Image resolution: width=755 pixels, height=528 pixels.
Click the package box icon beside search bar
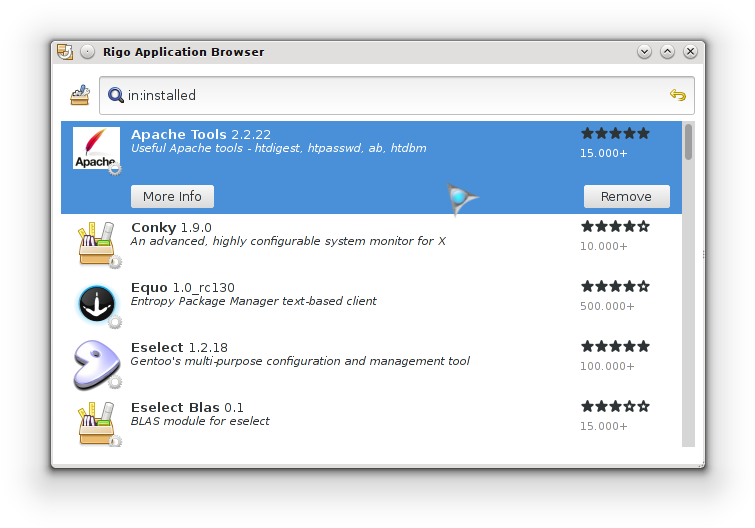[x=81, y=96]
